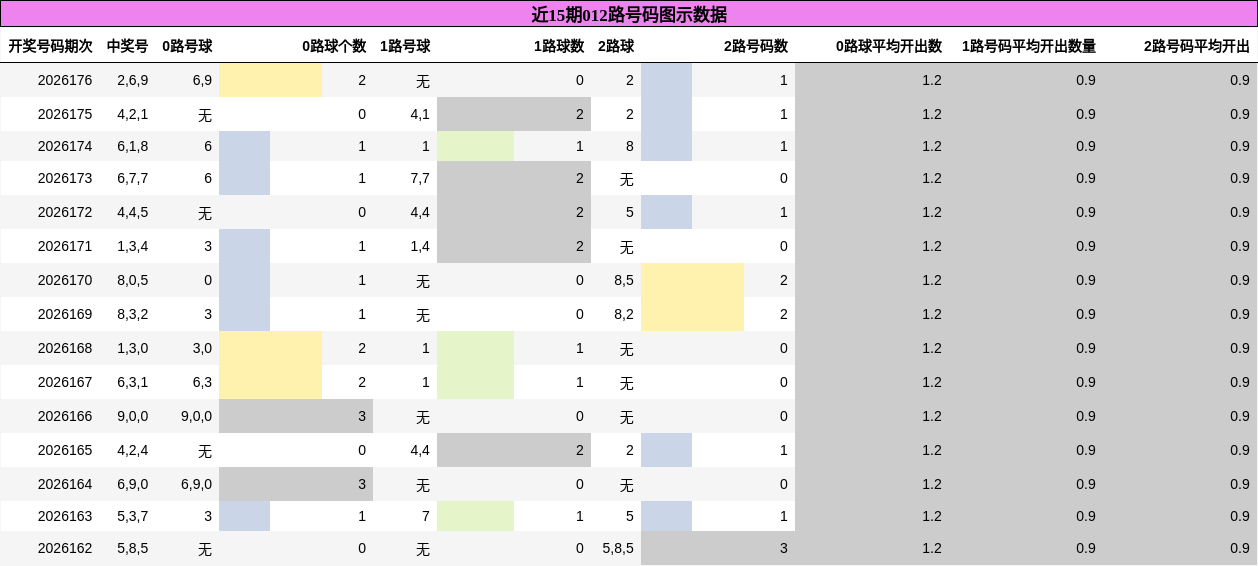Select period cell 2026169
This screenshot has width=1258, height=566.
pos(65,314)
